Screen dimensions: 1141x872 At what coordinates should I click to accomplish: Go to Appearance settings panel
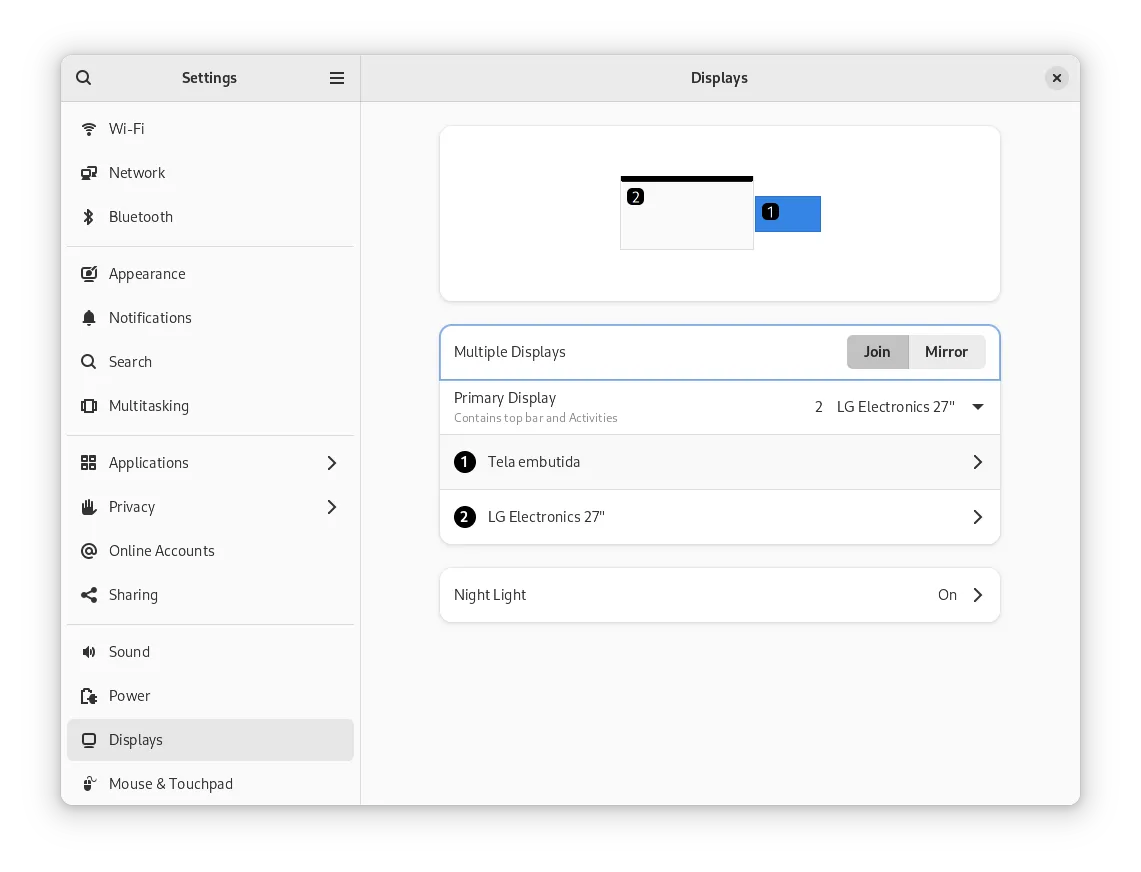(x=147, y=274)
